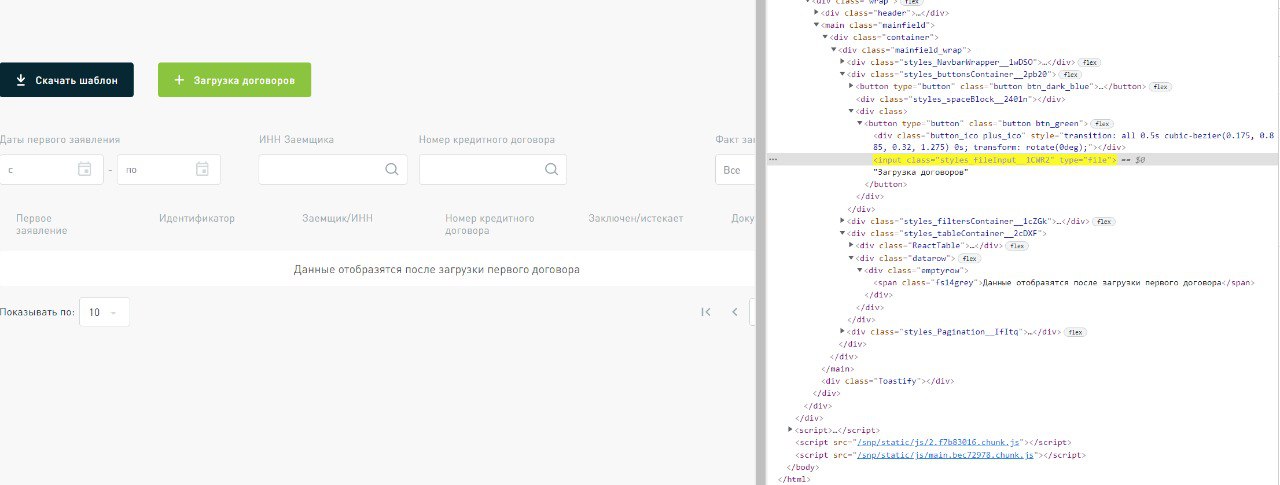Image resolution: width=1280 pixels, height=485 pixels.
Task: Collapse the styles_buttonsContainer div node
Action: point(843,74)
